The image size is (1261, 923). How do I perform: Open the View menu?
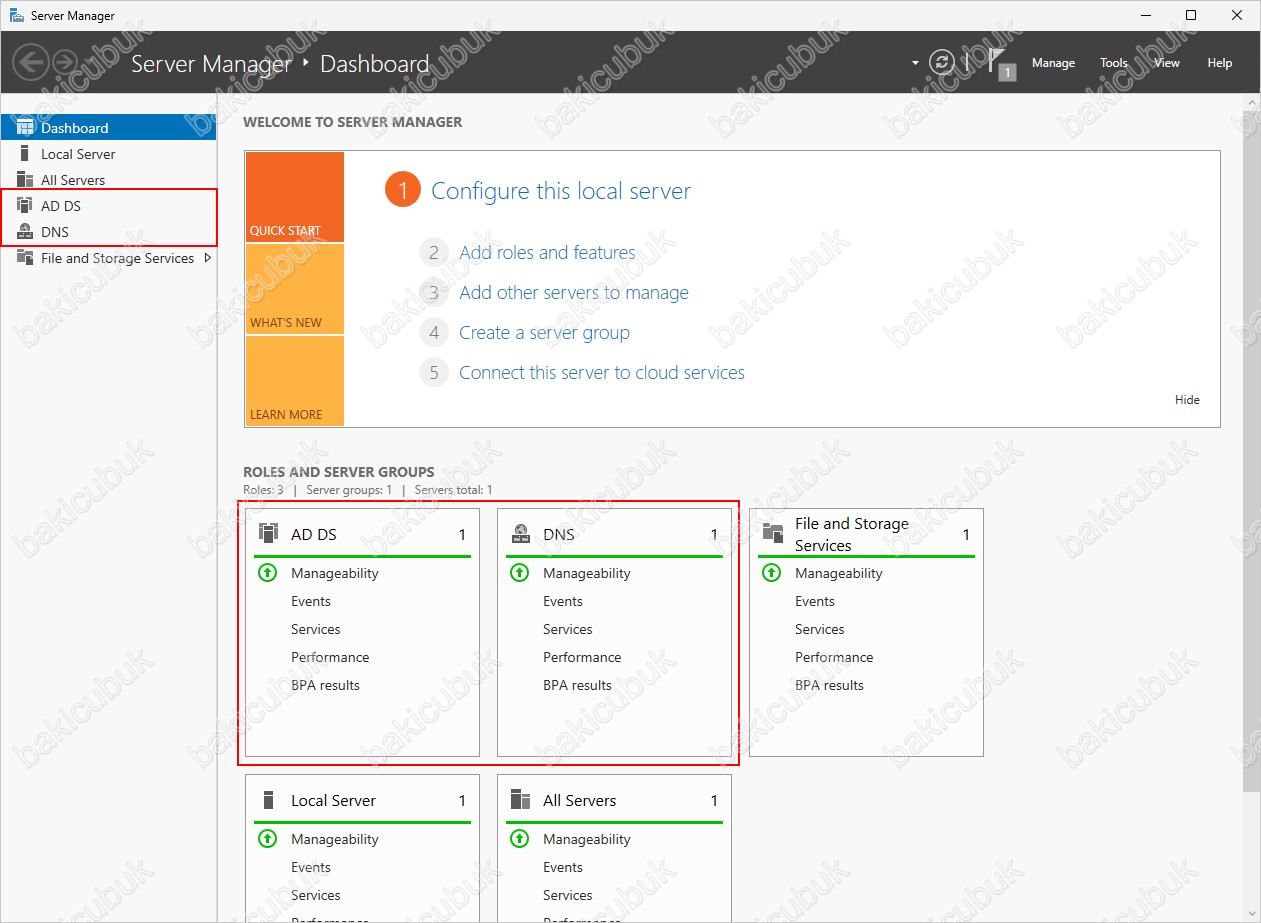[1167, 63]
